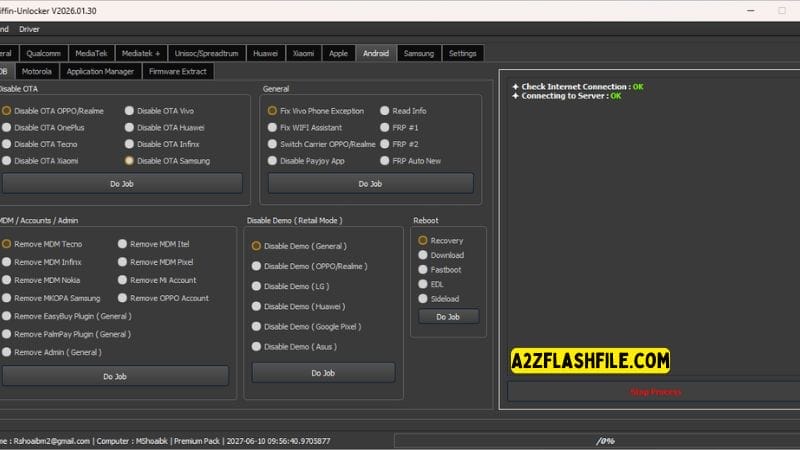
Task: Minimize the Unlocker window
Action: 751,10
